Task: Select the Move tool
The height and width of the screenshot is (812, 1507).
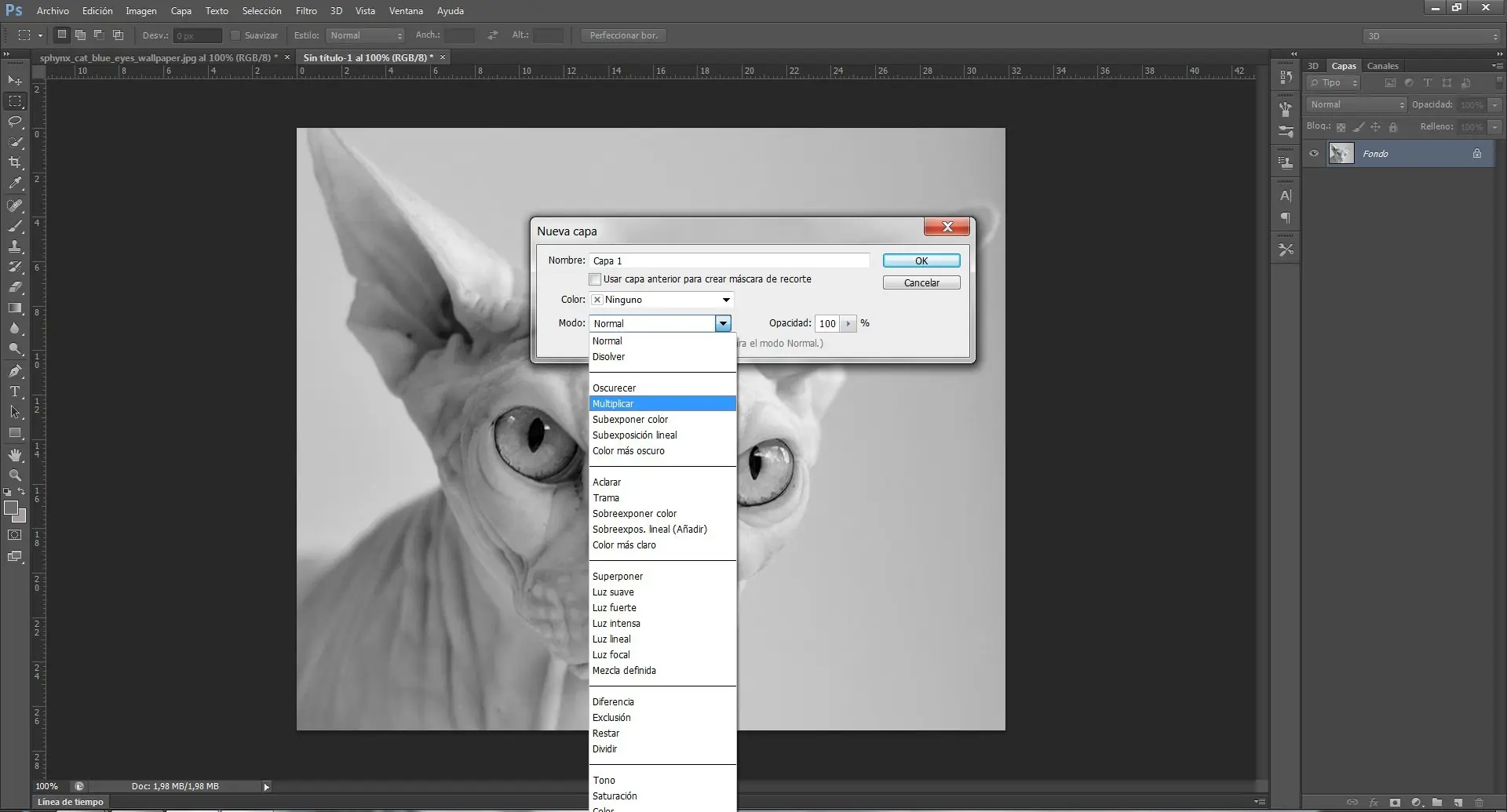Action: pyautogui.click(x=15, y=81)
